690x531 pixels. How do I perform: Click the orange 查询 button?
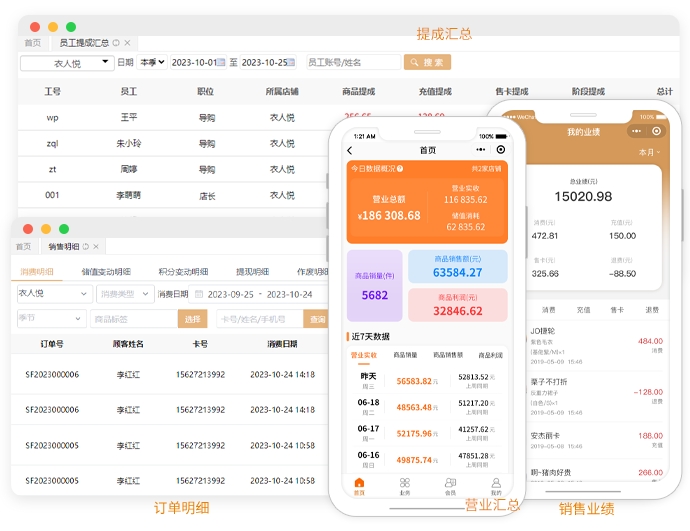316,319
